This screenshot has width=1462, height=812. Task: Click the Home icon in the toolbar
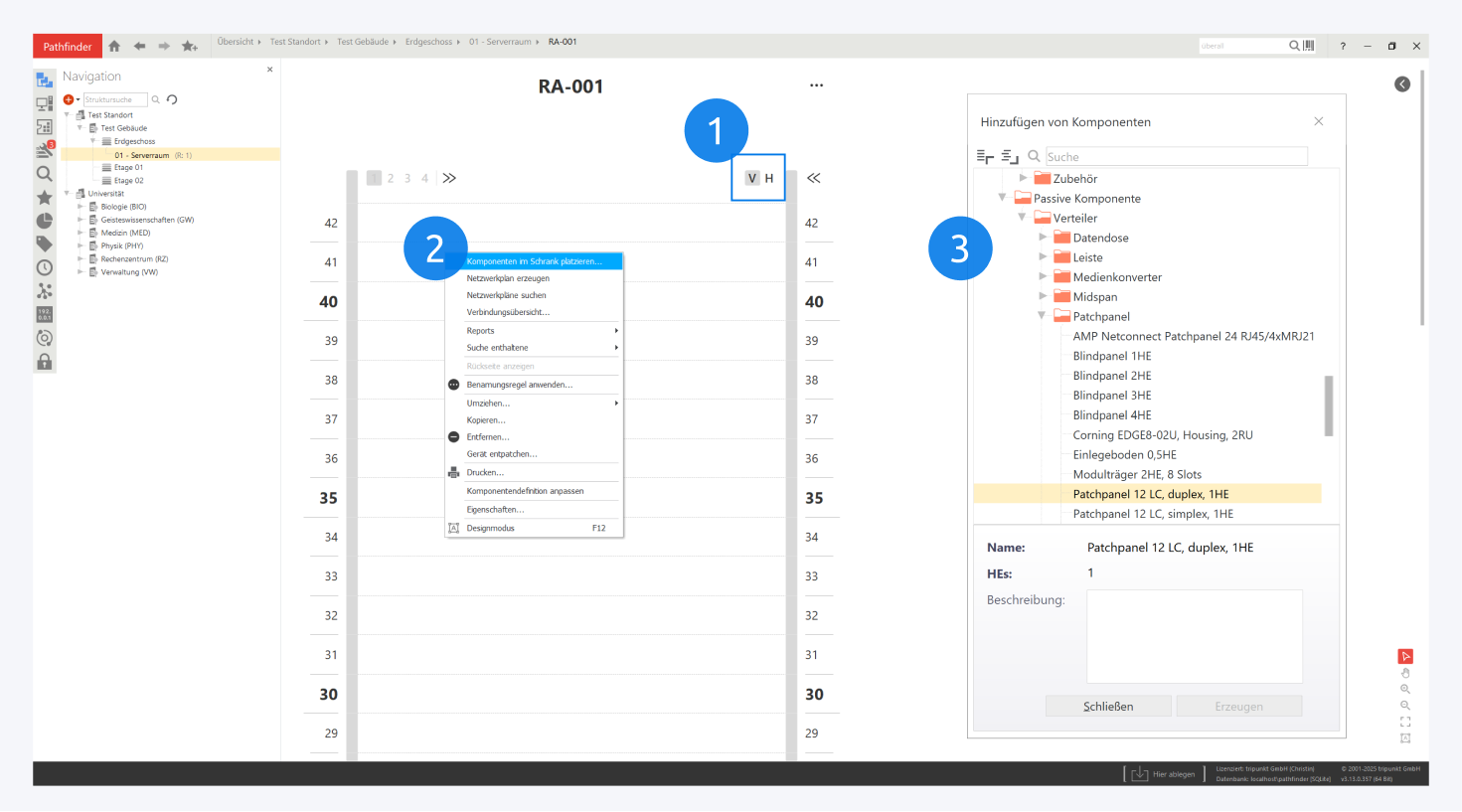click(x=114, y=47)
